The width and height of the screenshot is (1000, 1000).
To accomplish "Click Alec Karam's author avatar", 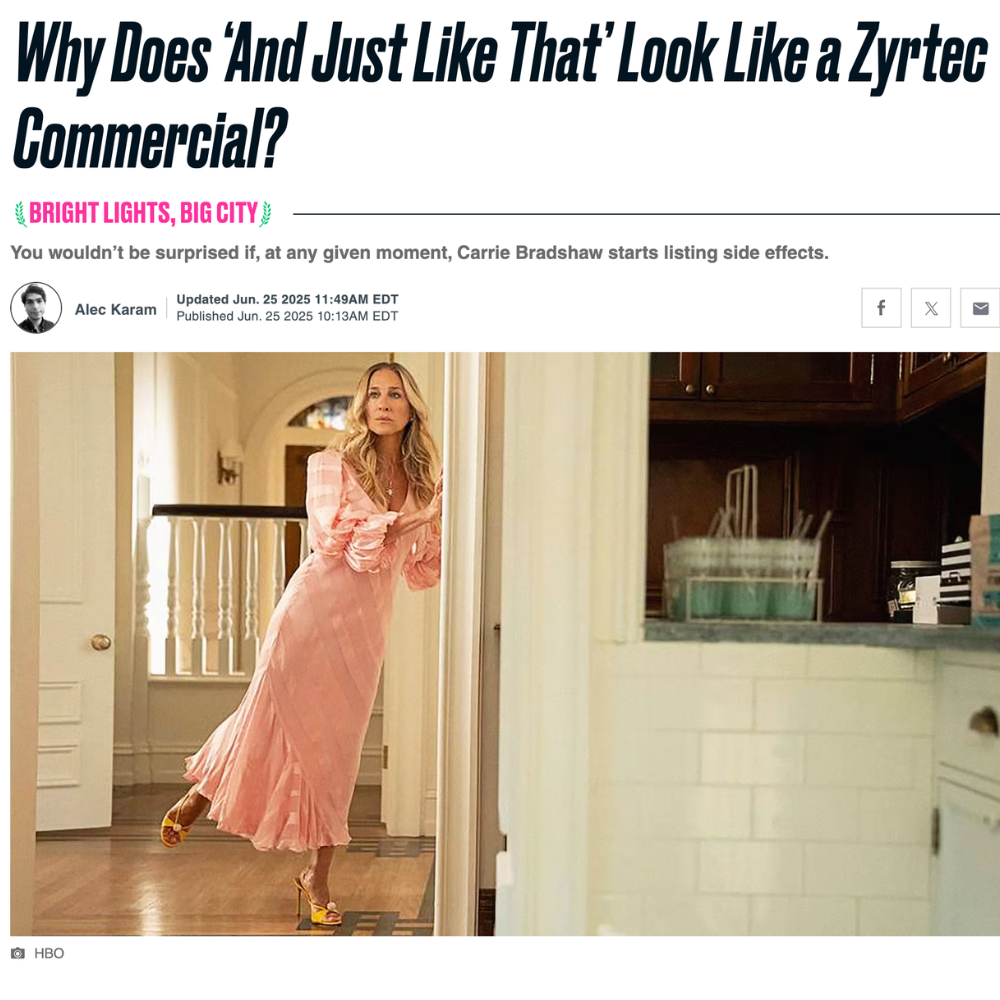I will point(36,308).
